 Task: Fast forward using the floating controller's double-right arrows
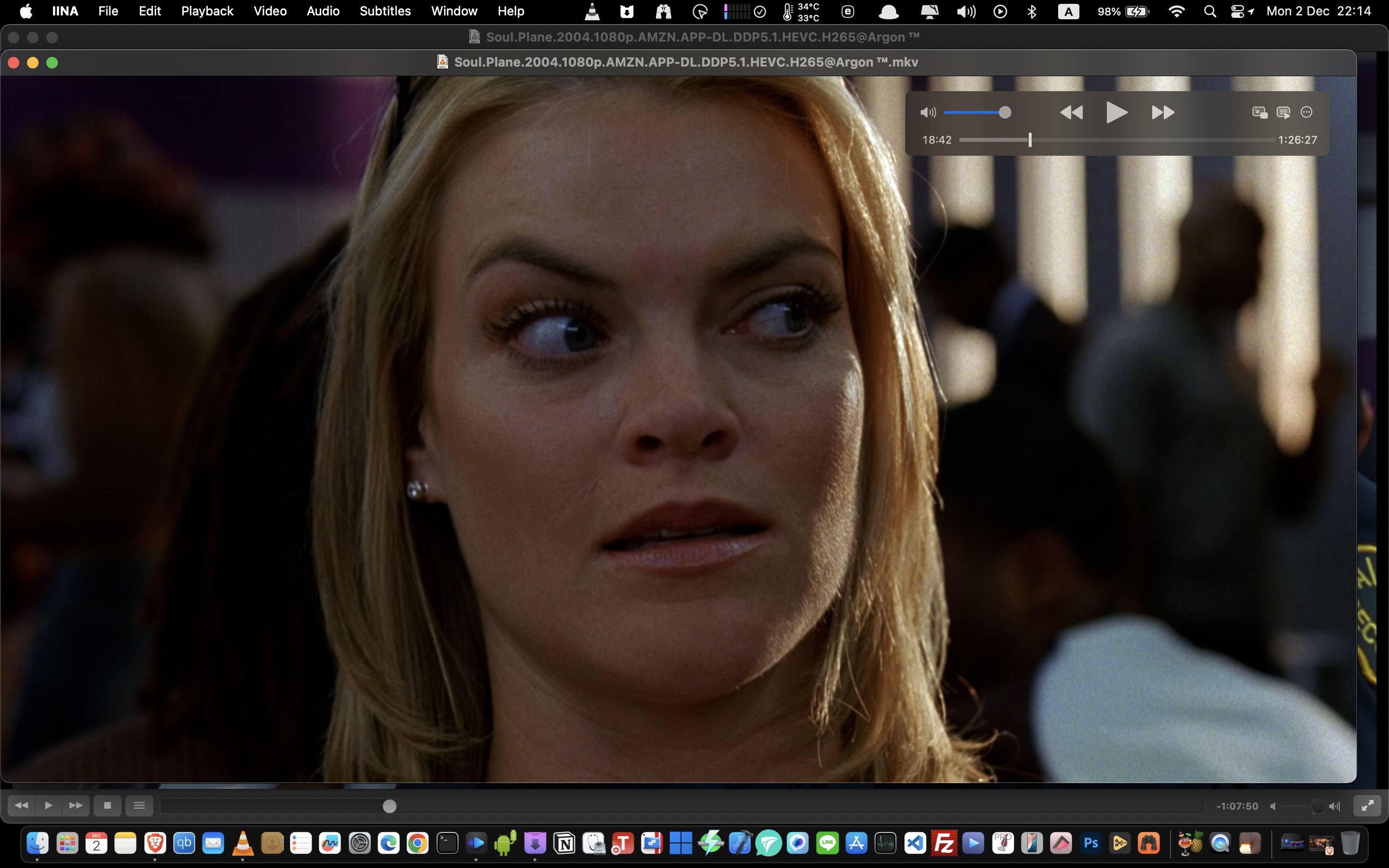click(x=1163, y=112)
